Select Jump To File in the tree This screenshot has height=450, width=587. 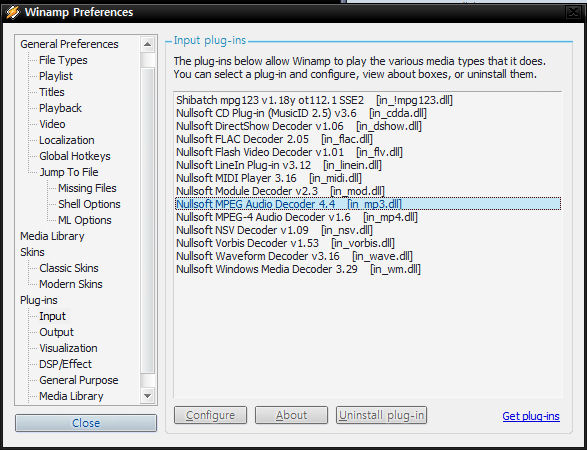click(x=69, y=172)
